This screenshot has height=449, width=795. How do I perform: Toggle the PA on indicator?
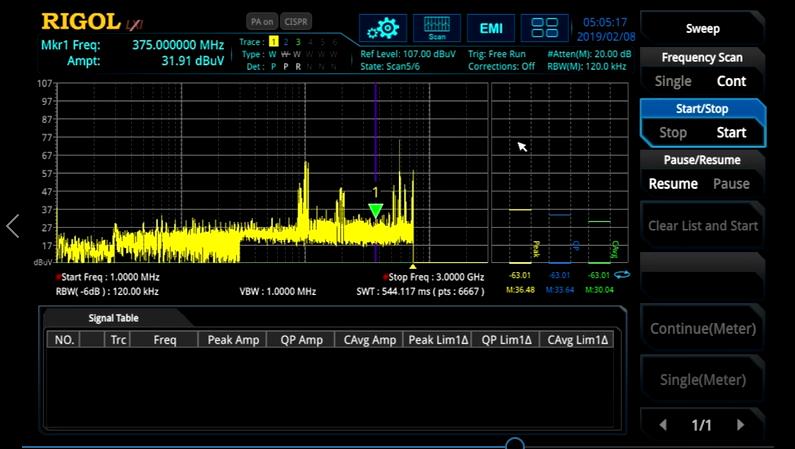262,21
